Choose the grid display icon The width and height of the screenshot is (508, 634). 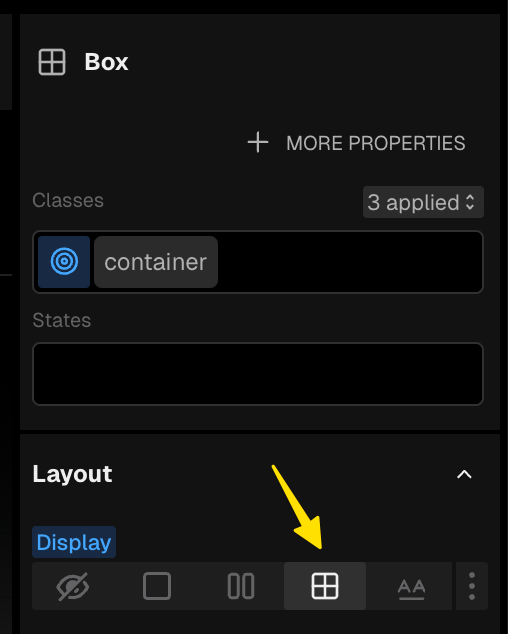[325, 586]
